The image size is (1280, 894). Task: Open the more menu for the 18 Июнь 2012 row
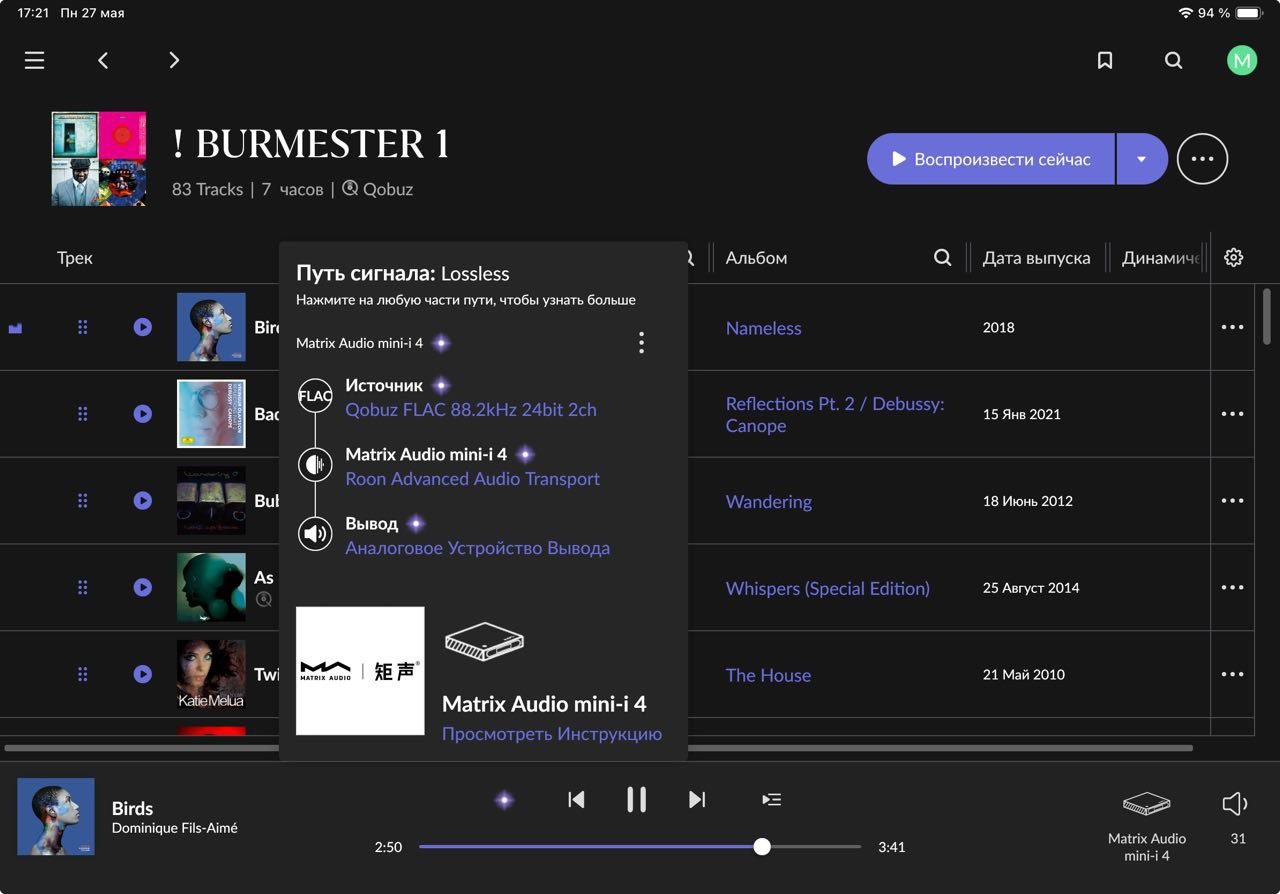1232,501
